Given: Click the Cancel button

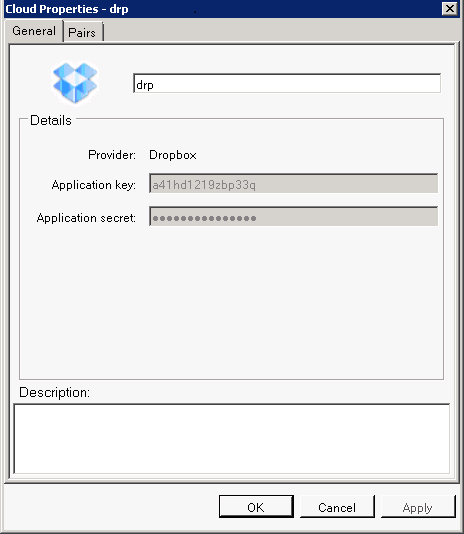Looking at the screenshot, I should (x=337, y=507).
